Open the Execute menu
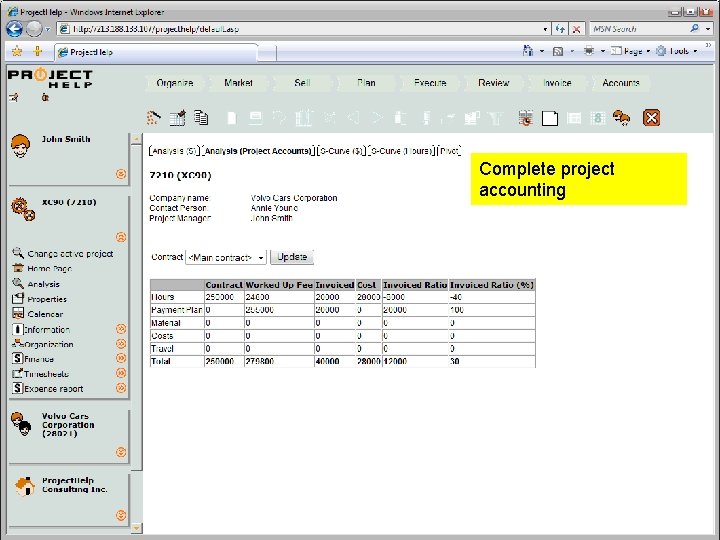The width and height of the screenshot is (720, 540). (430, 83)
